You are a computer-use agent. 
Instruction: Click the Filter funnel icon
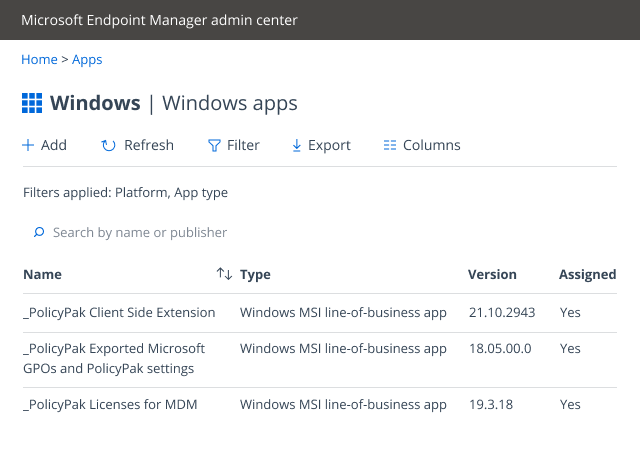213,146
